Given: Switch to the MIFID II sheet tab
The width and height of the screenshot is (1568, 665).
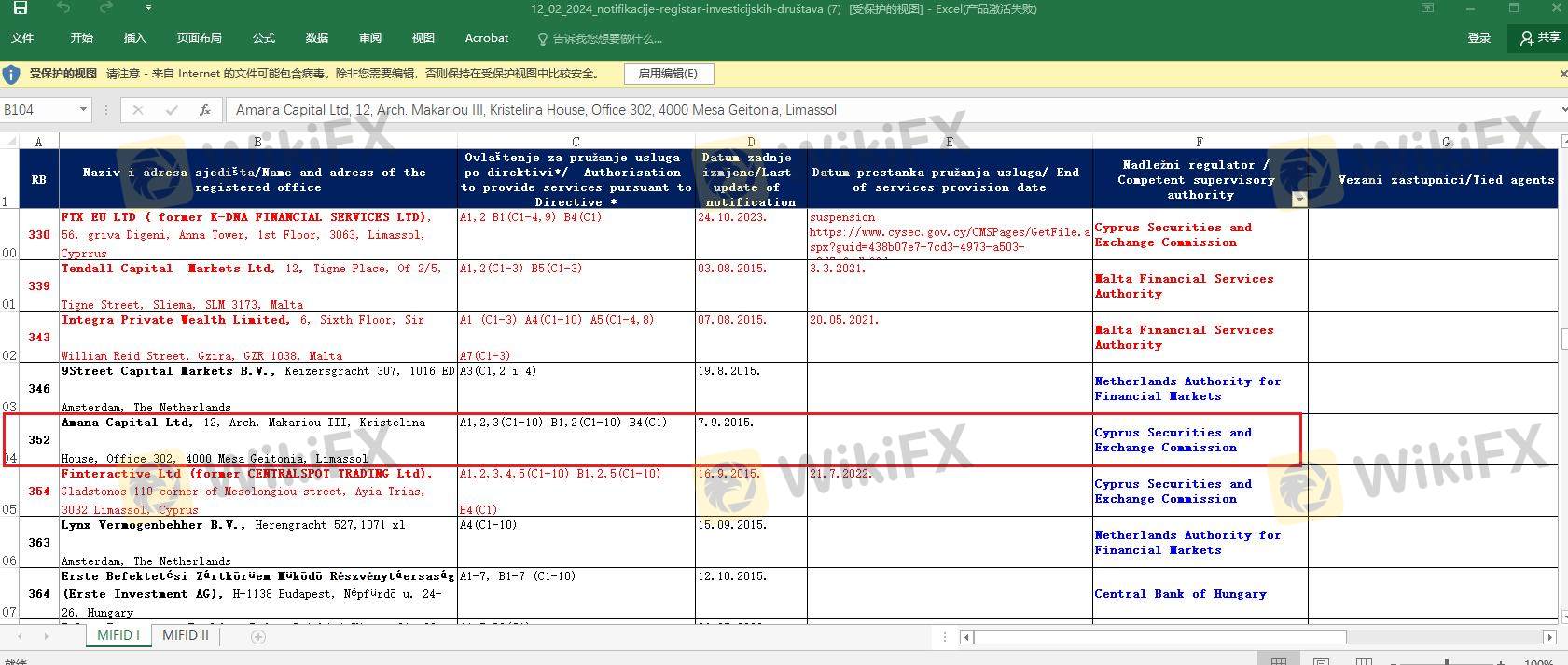Looking at the screenshot, I should click(x=185, y=635).
